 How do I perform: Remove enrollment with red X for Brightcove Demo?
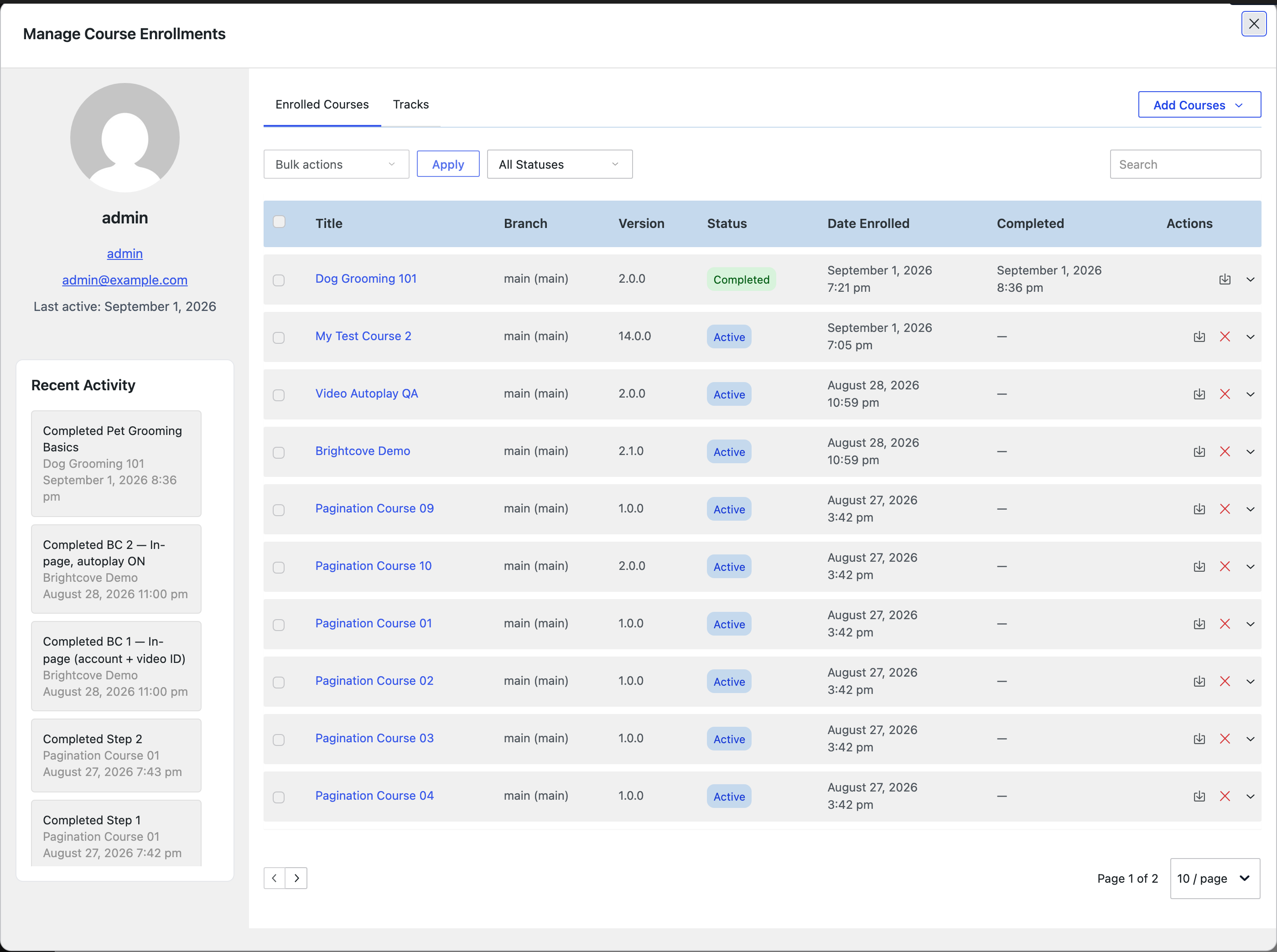(x=1225, y=452)
